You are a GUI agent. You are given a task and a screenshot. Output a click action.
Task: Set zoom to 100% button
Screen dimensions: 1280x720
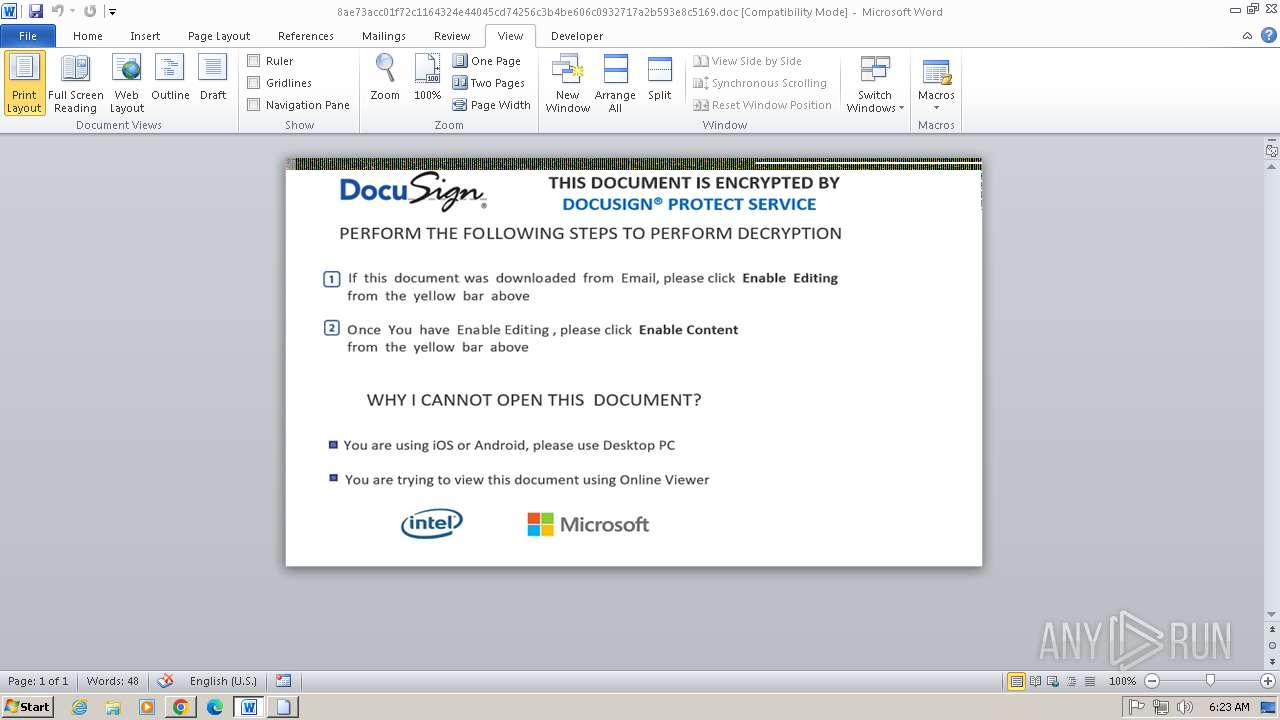427,78
